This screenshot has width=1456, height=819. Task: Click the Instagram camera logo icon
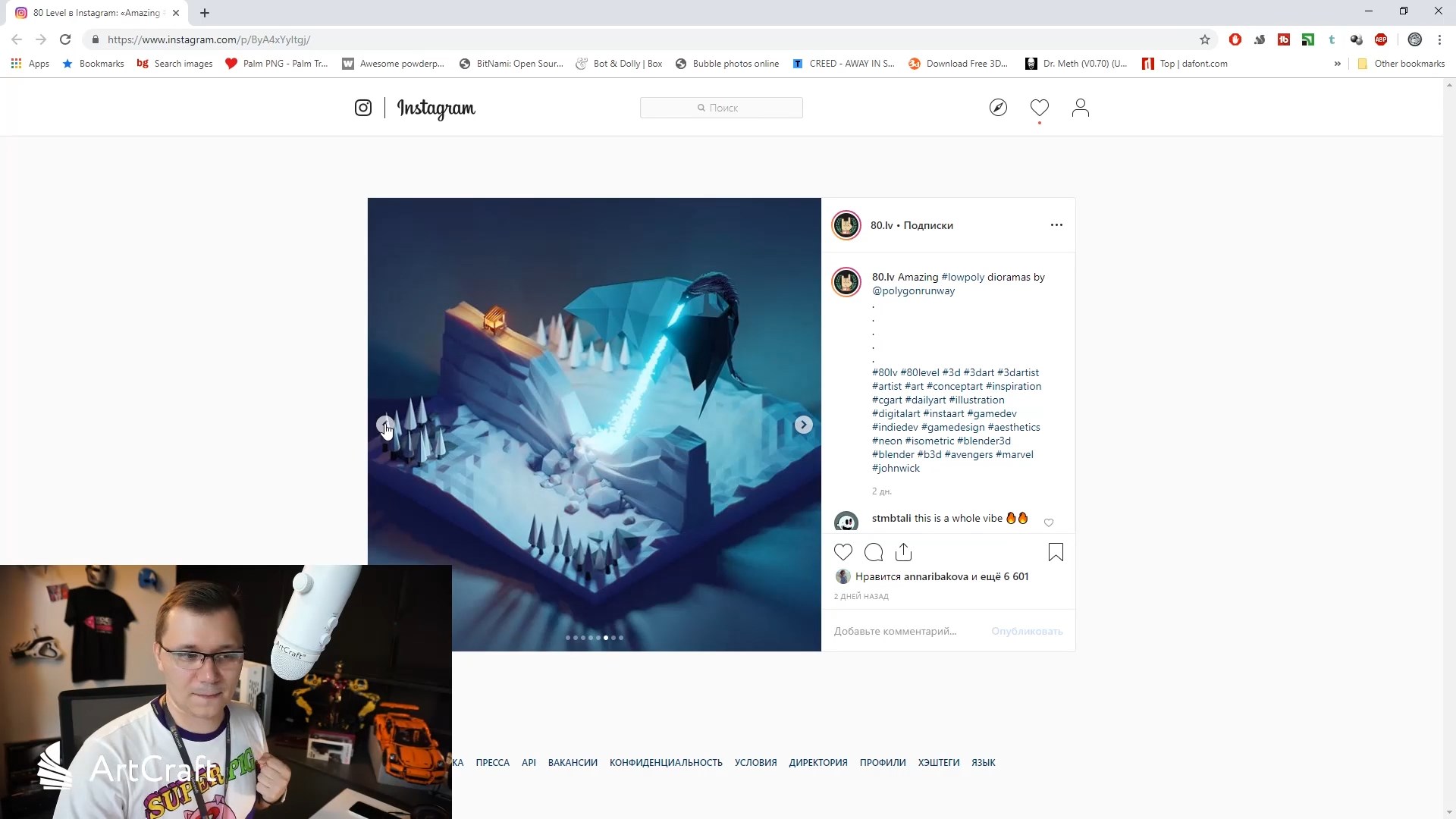[x=363, y=108]
